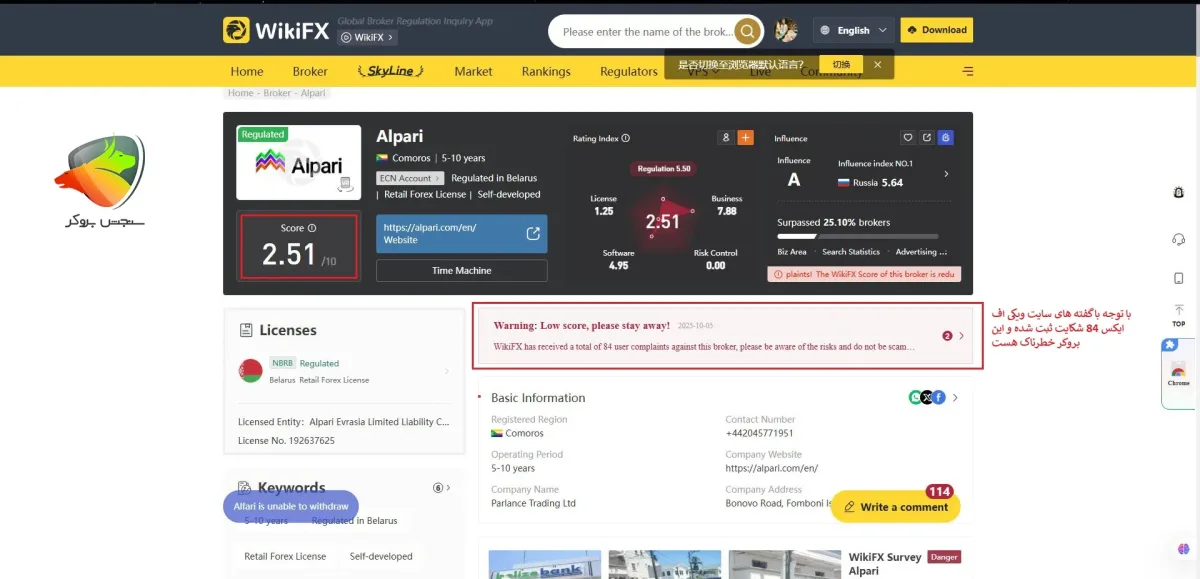Open the Broker menu item

point(310,71)
